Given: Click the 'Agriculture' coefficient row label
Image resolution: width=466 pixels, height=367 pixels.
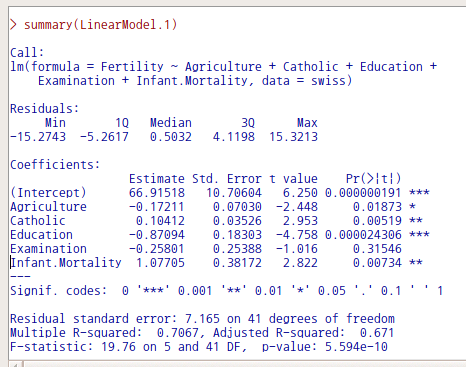Looking at the screenshot, I should coord(48,207).
